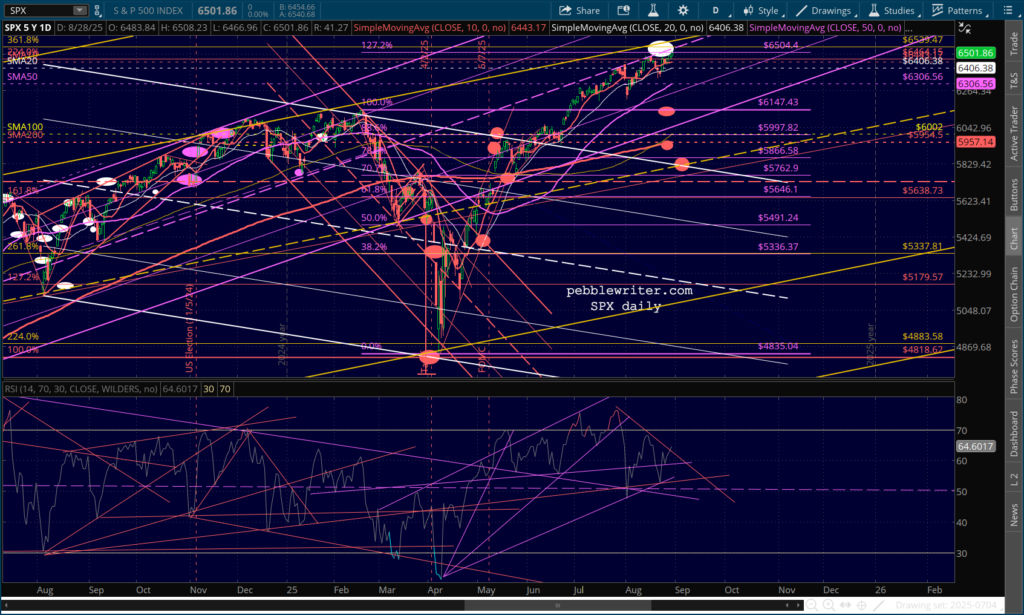The width and height of the screenshot is (1024, 615).
Task: Click the SMA100 chart label
Action: tap(25, 127)
